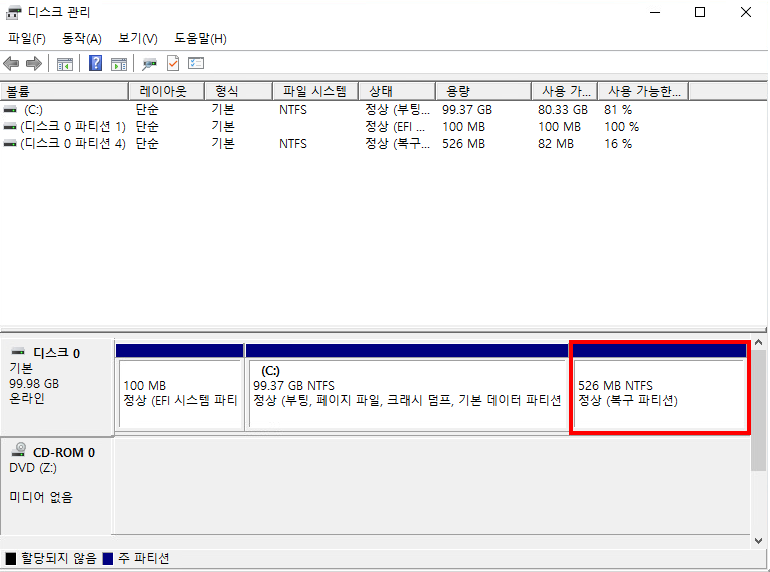
Task: Click the 16 % free percentage cell
Action: 618,143
